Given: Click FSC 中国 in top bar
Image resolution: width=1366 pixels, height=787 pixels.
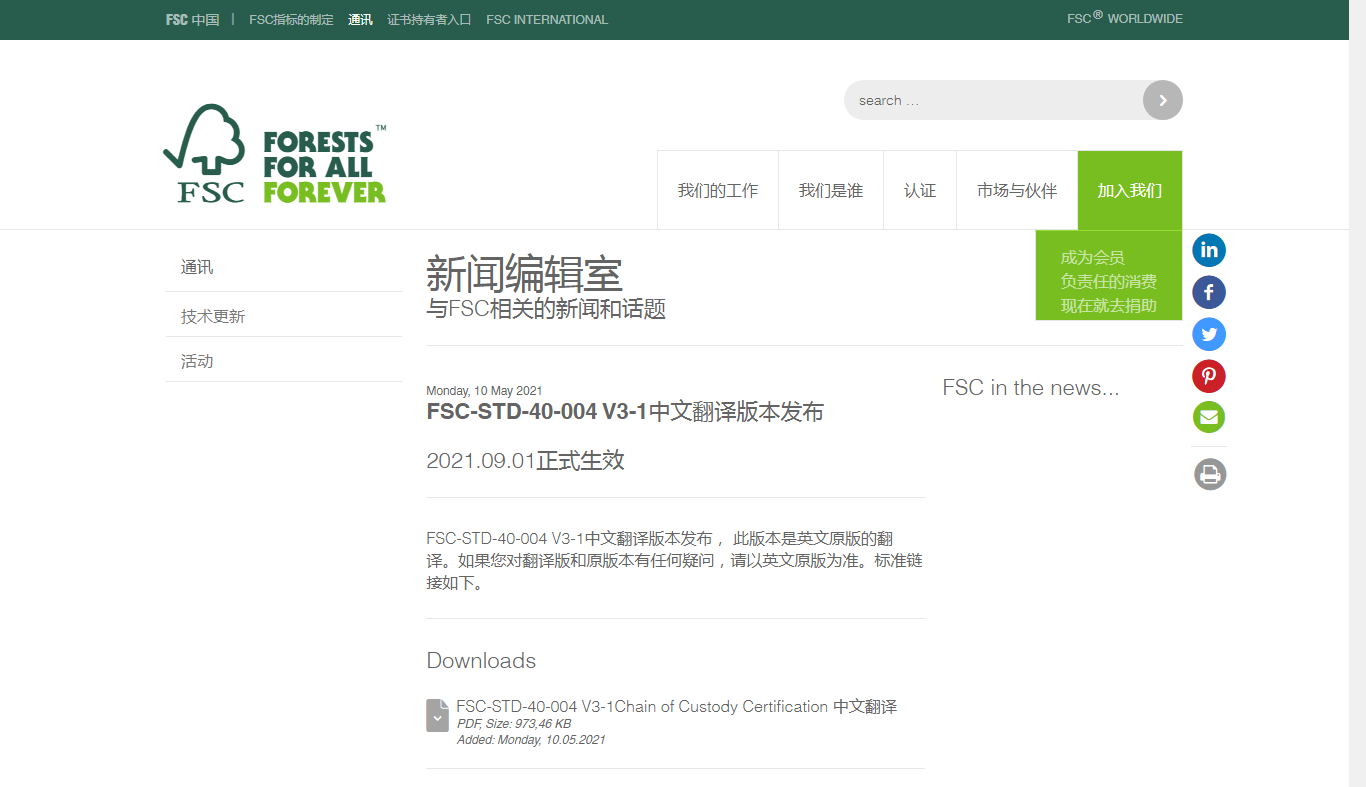Looking at the screenshot, I should coord(193,19).
